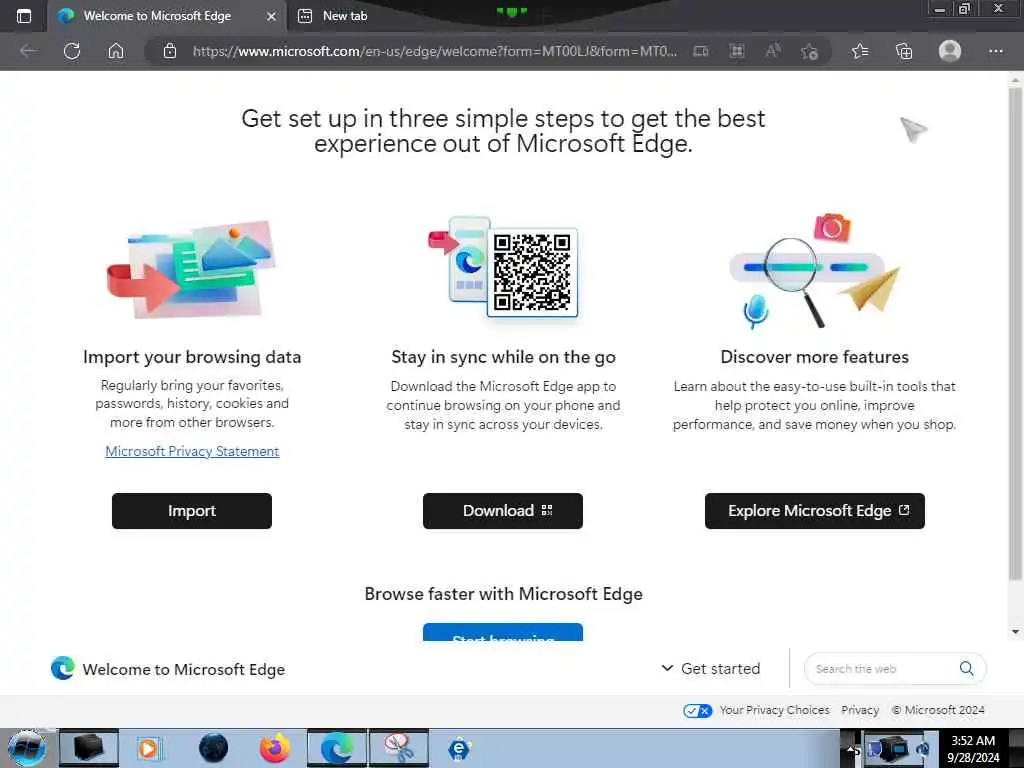Open the black box taskbar icon
1024x768 pixels.
89,748
